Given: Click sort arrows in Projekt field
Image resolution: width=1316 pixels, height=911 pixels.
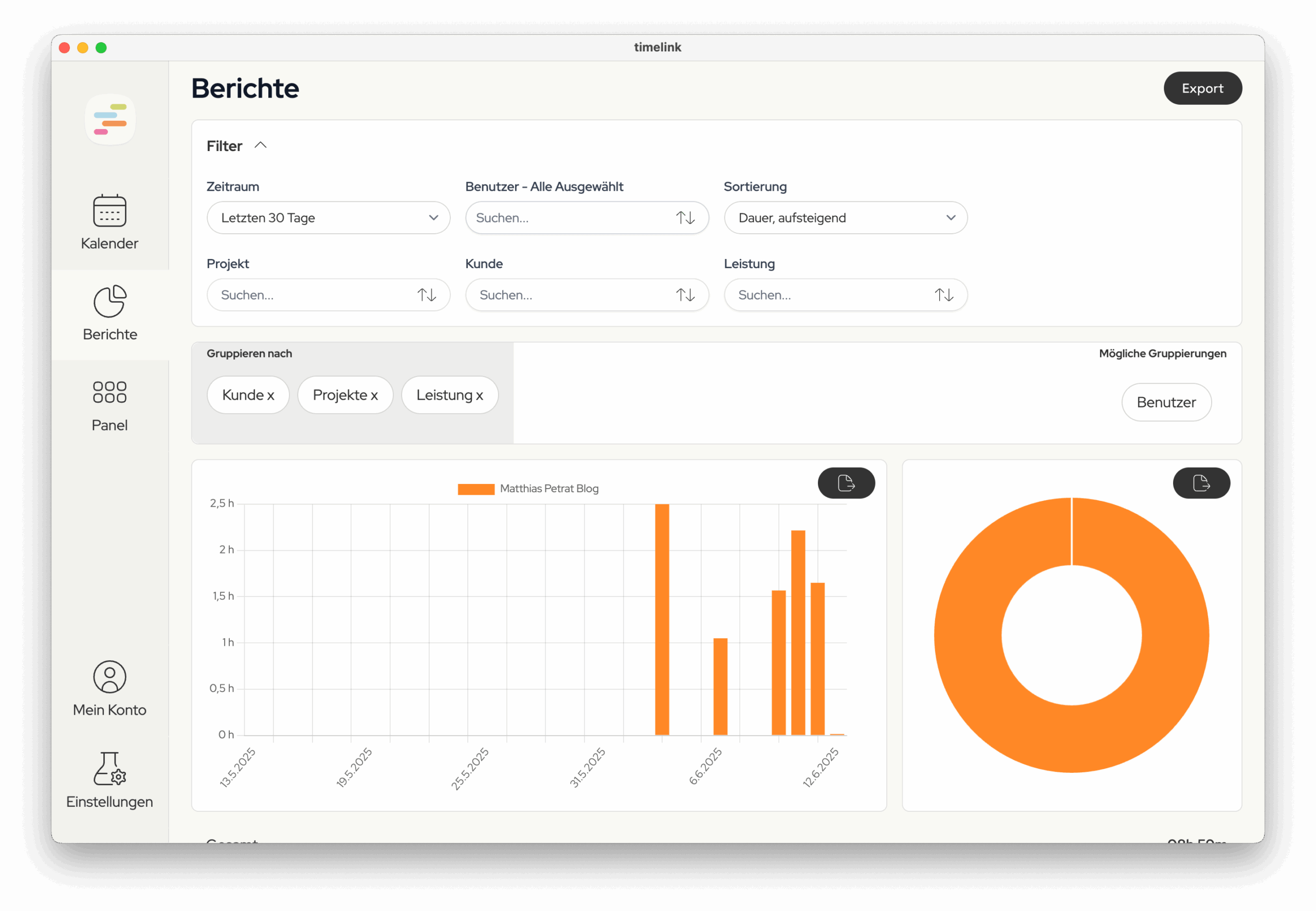Looking at the screenshot, I should [x=427, y=294].
